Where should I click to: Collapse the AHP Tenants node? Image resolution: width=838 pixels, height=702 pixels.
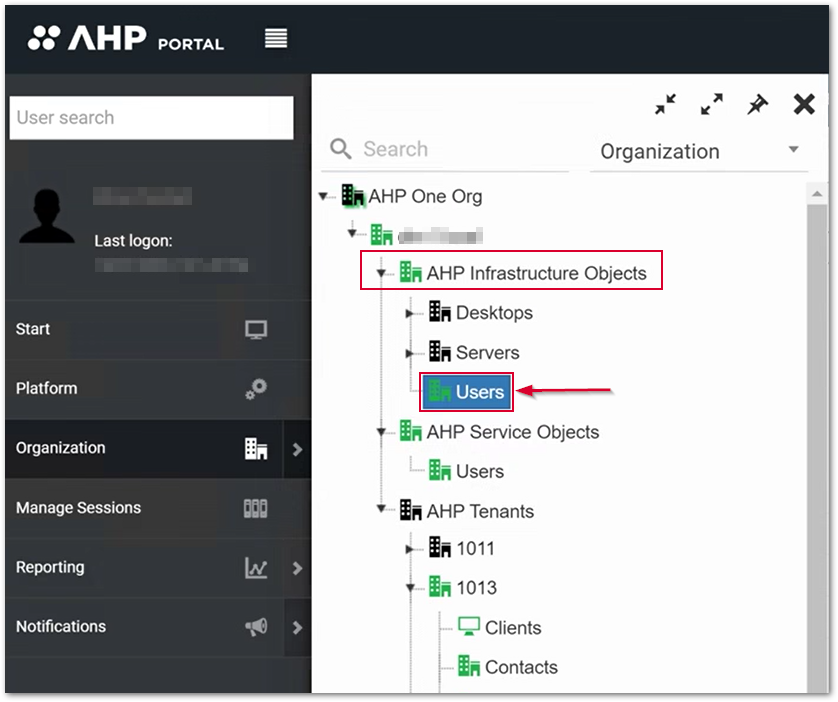tap(381, 509)
